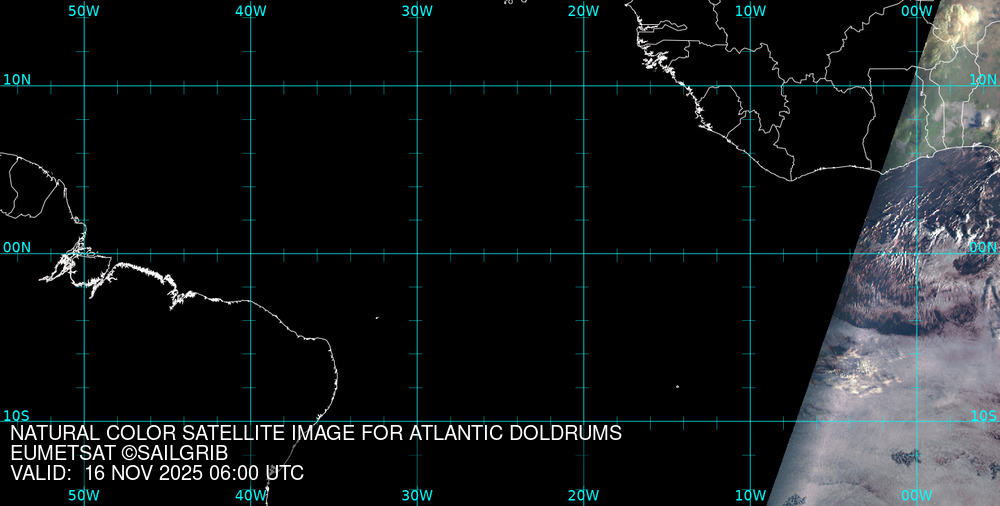Click the 00W label along the top edge

(x=917, y=11)
